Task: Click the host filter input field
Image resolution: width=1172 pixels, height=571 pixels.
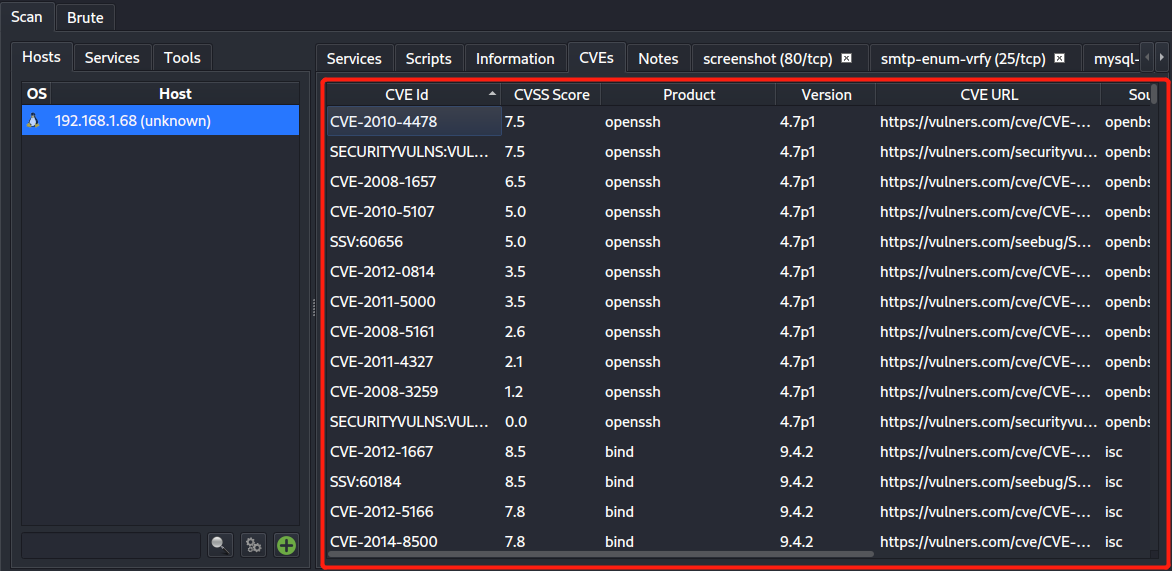Action: coord(111,545)
